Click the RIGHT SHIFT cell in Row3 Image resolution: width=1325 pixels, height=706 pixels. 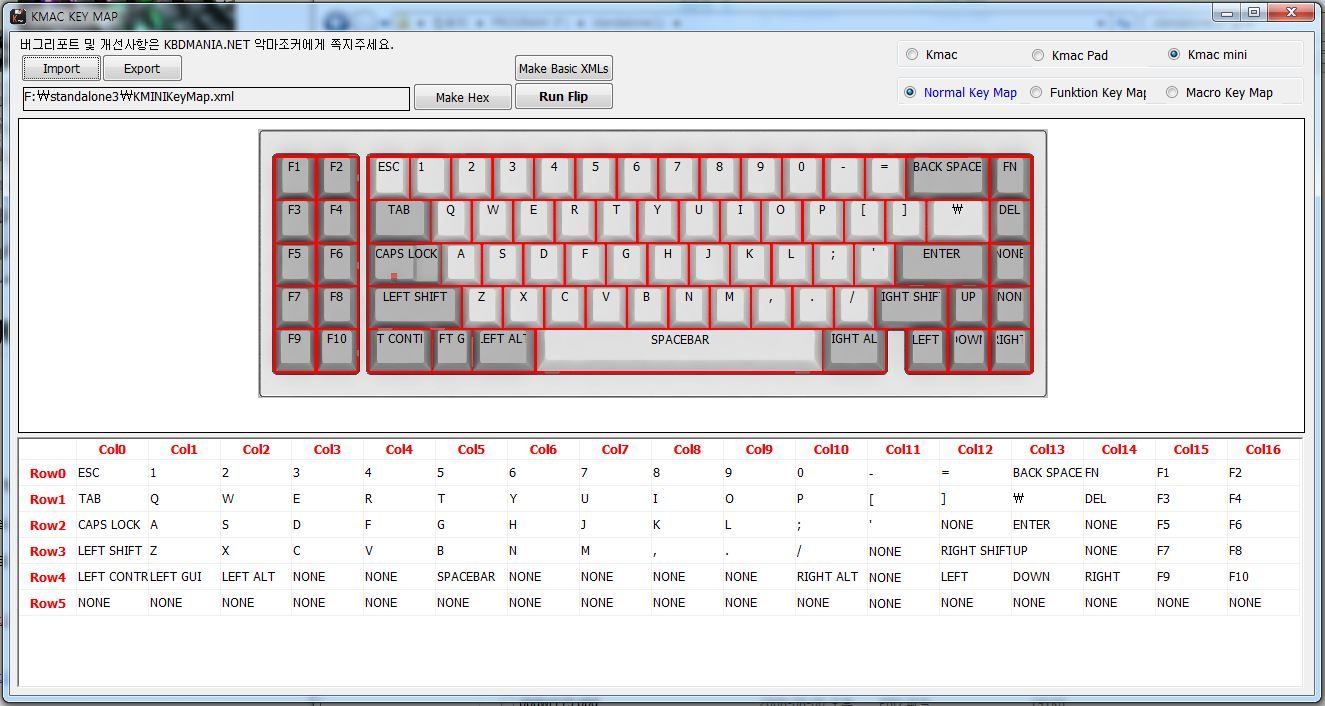tap(975, 551)
